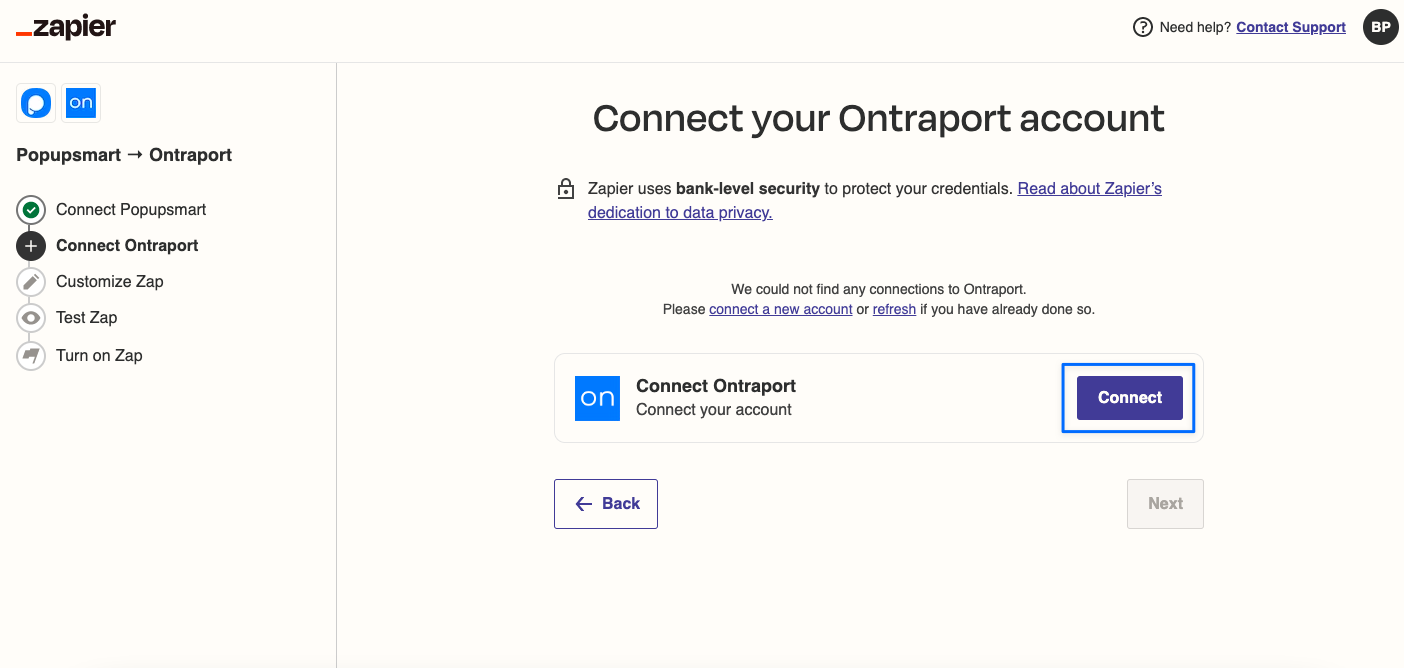Click the Popupsmart app icon in the sidebar
This screenshot has height=668, width=1404.
pyautogui.click(x=35, y=102)
